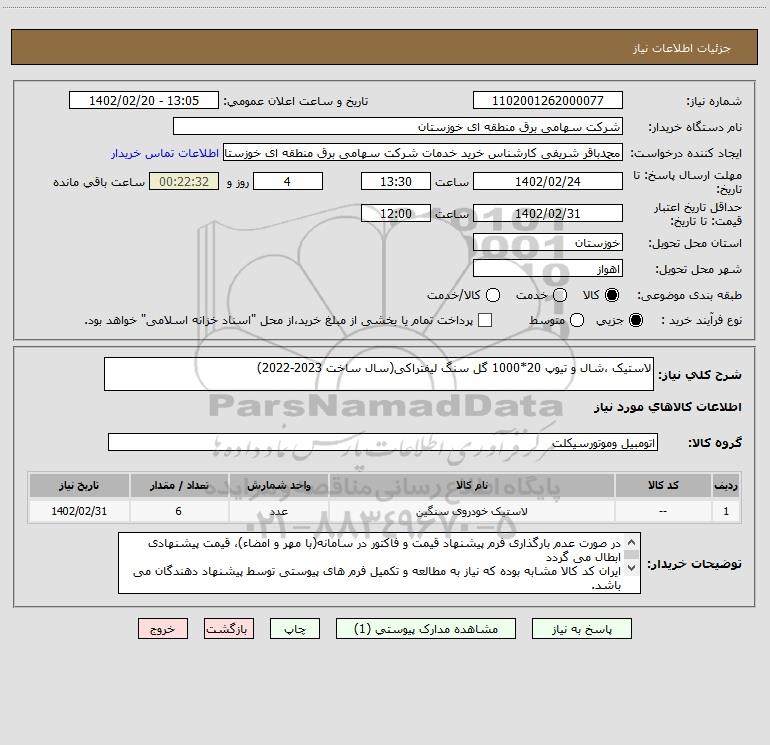770x745 pixels.
Task: Click the بازگشت back button
Action: click(229, 629)
